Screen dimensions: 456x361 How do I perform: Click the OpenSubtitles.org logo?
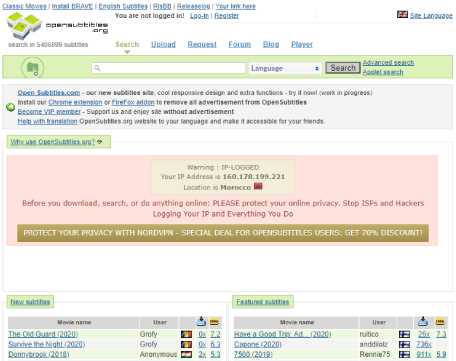(x=57, y=26)
